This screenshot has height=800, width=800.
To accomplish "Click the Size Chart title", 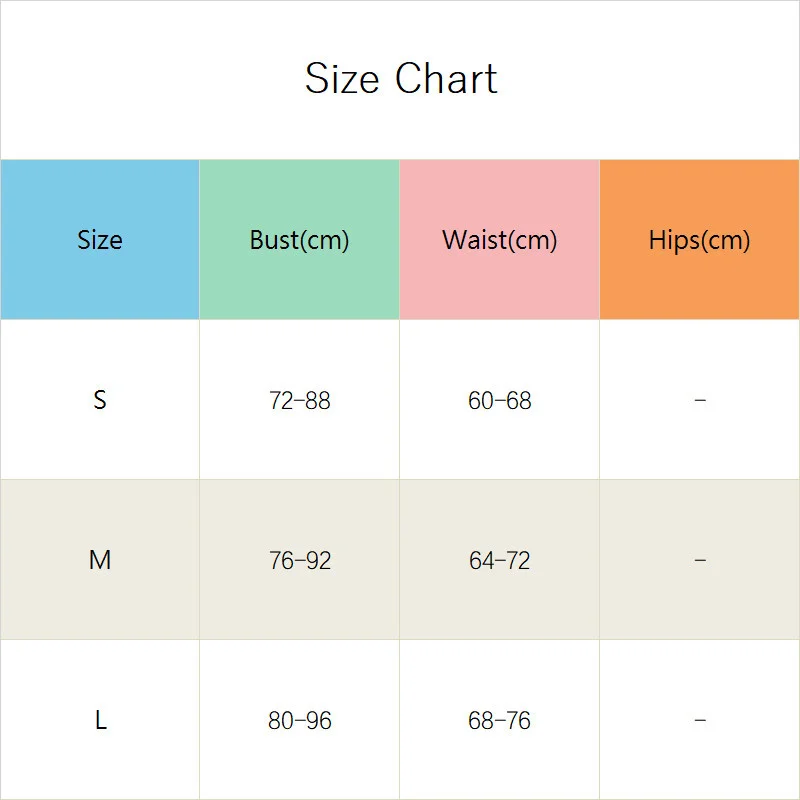I will (400, 79).
